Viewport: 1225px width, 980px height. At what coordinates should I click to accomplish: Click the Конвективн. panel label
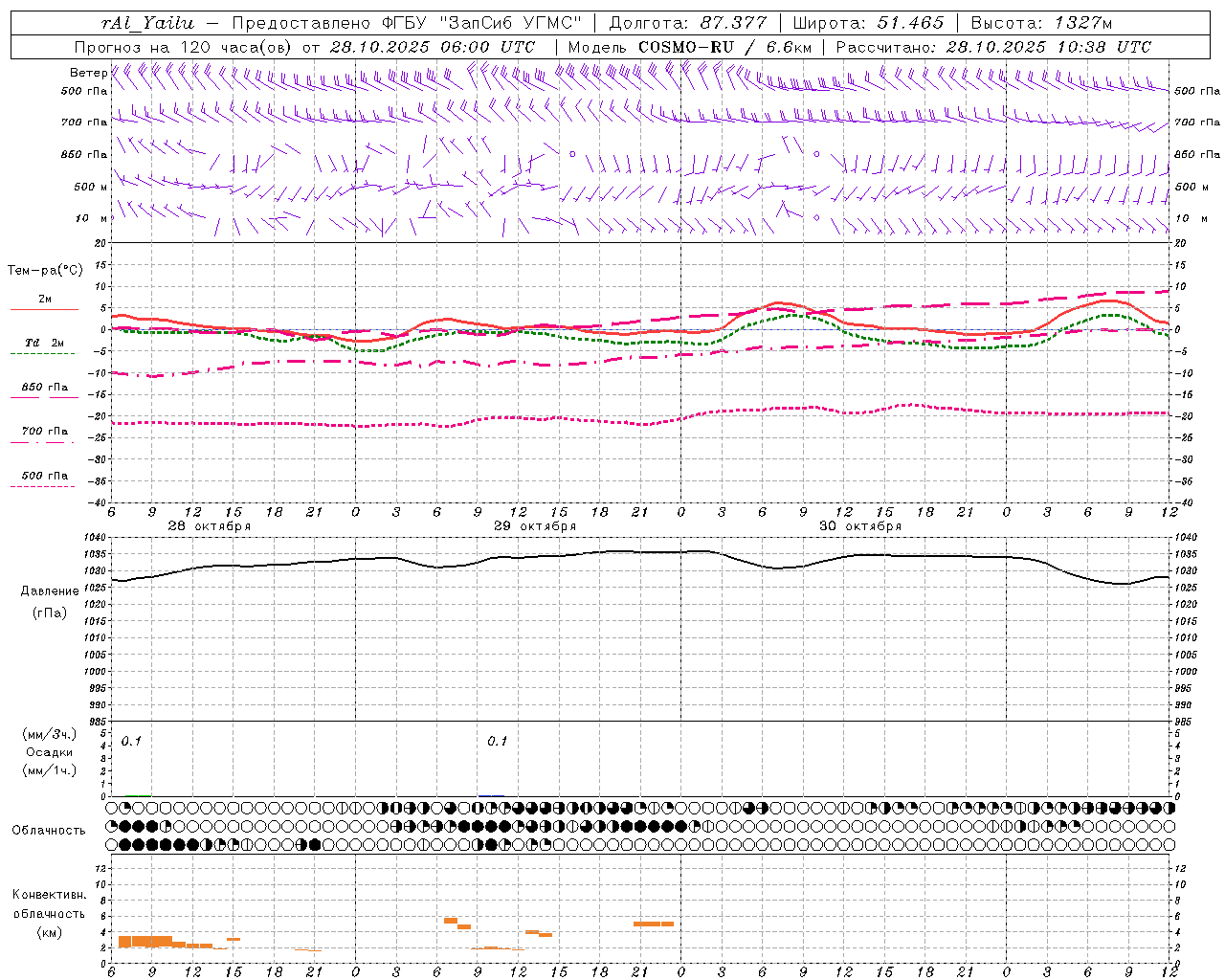(50, 895)
